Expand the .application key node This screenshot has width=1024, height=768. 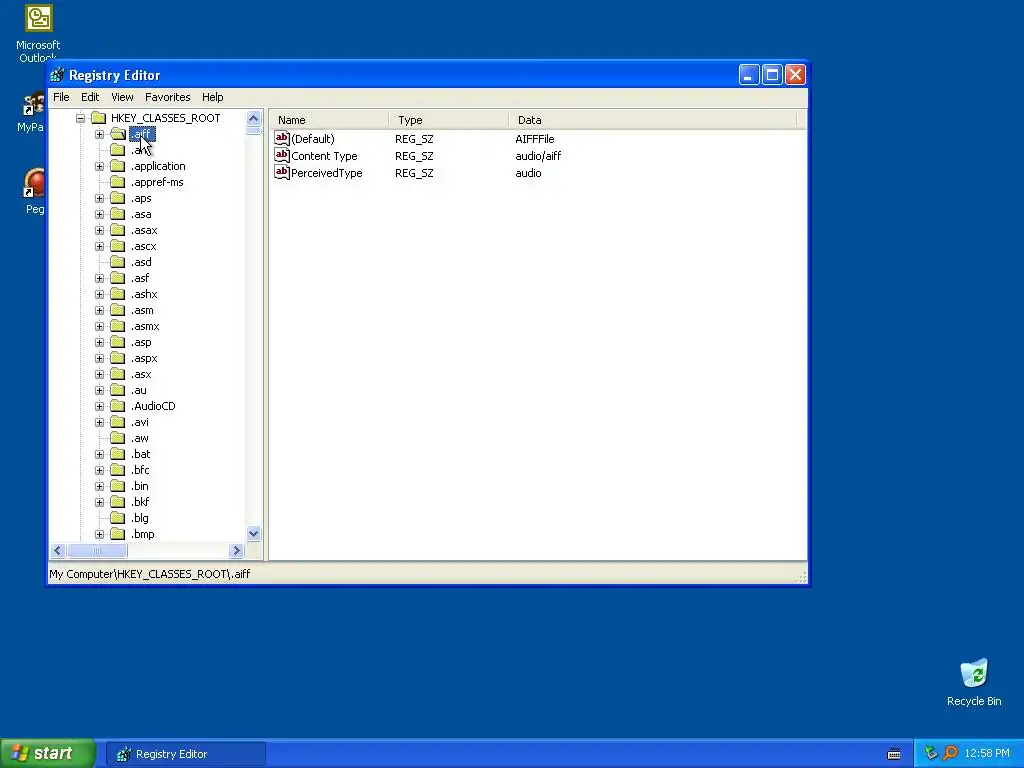pos(99,167)
